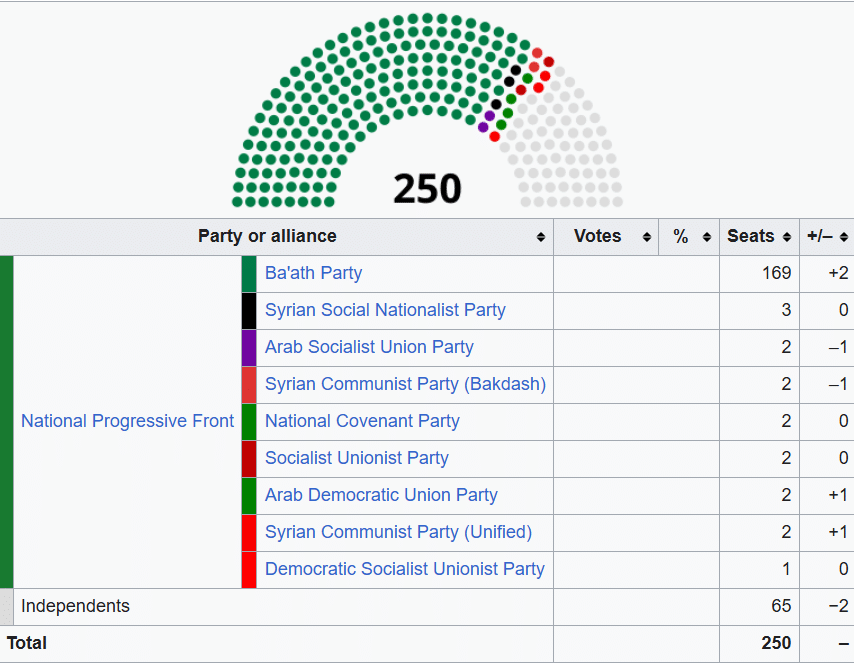This screenshot has width=854, height=663.
Task: Visit the National Covenant Party page
Action: 362,421
